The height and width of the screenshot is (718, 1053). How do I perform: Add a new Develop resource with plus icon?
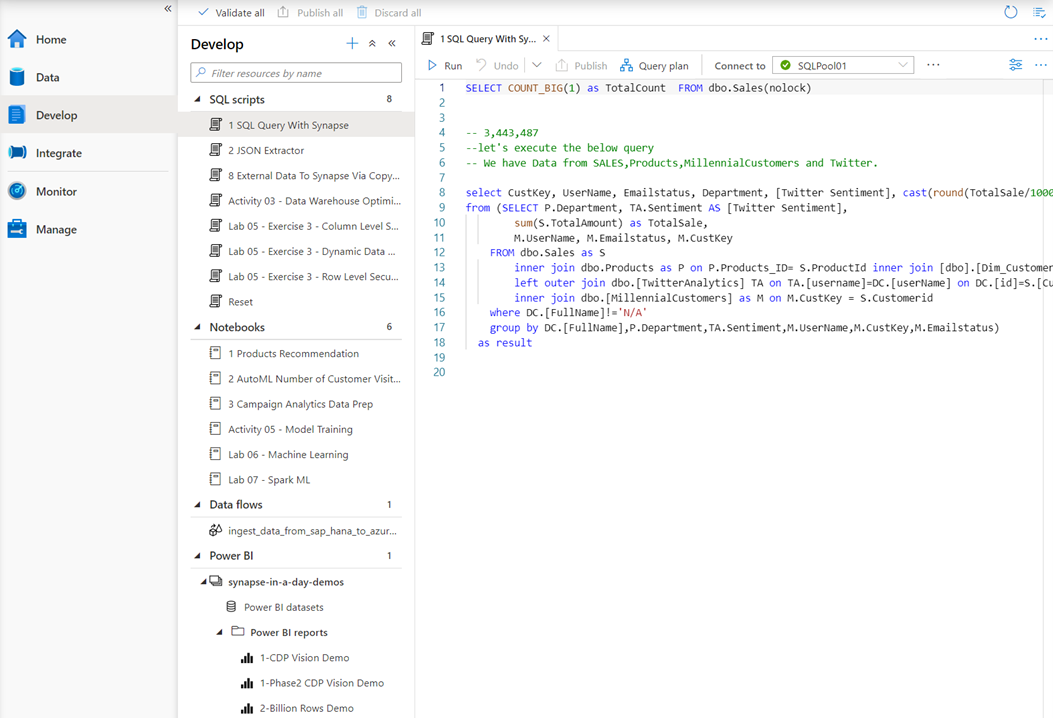click(352, 44)
